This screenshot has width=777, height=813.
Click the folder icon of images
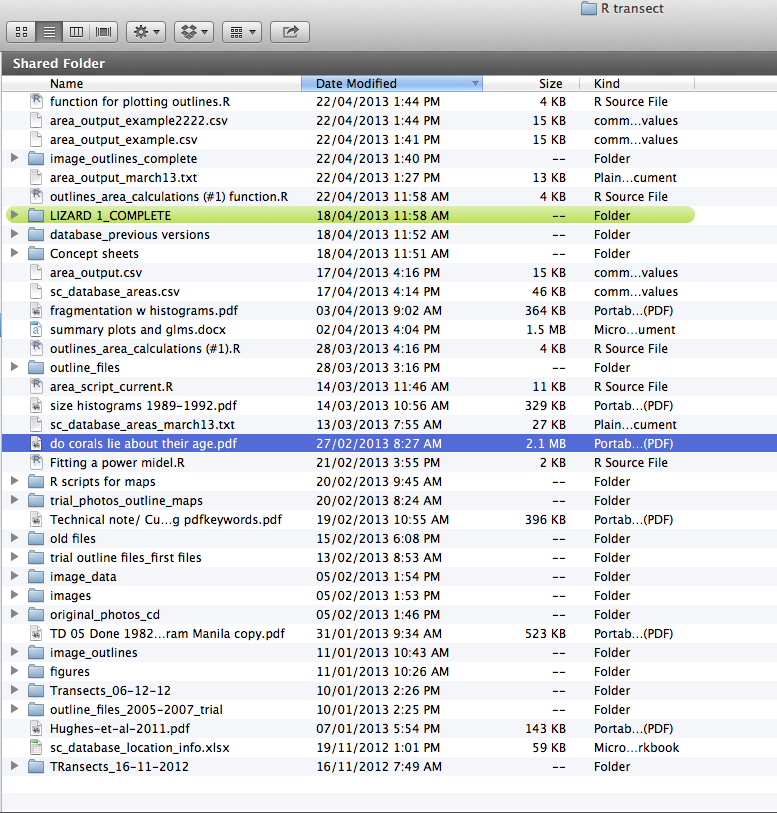(36, 595)
